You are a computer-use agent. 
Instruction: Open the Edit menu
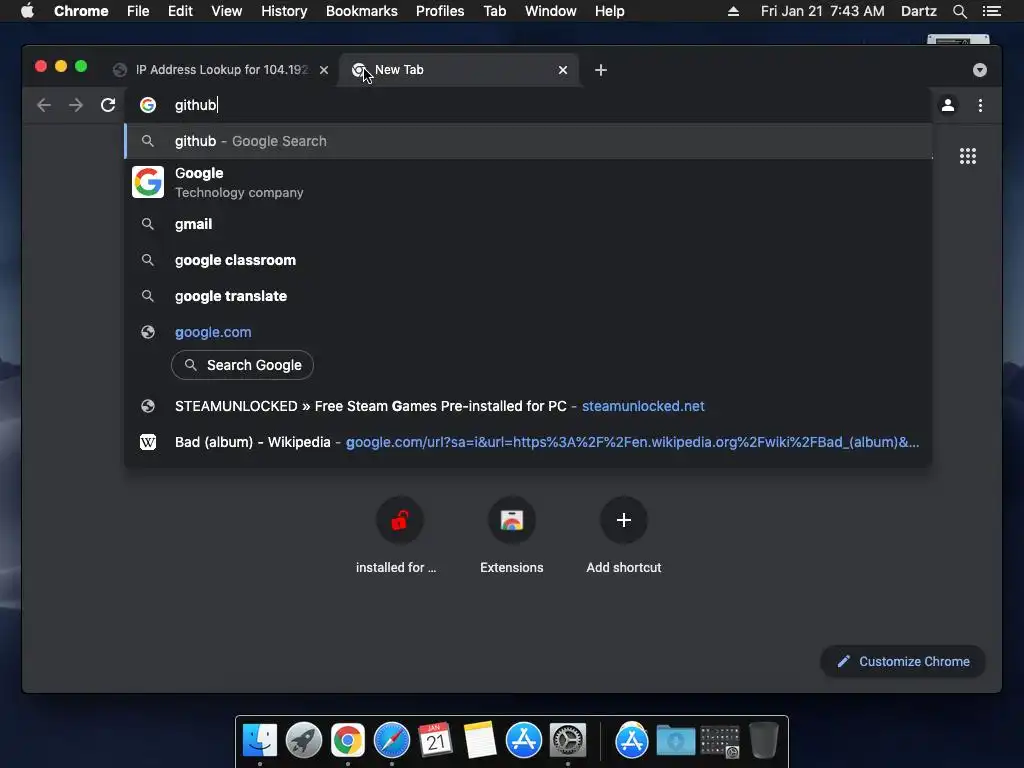[180, 11]
